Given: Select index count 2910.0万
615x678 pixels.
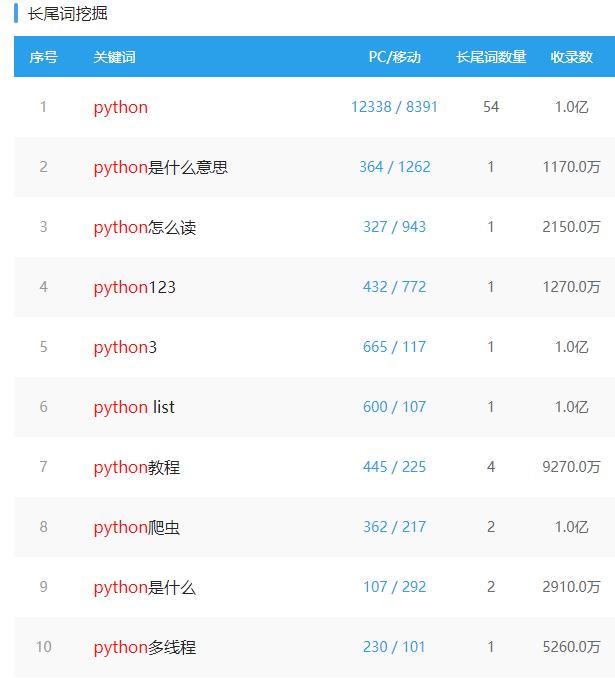Looking at the screenshot, I should coord(571,587).
